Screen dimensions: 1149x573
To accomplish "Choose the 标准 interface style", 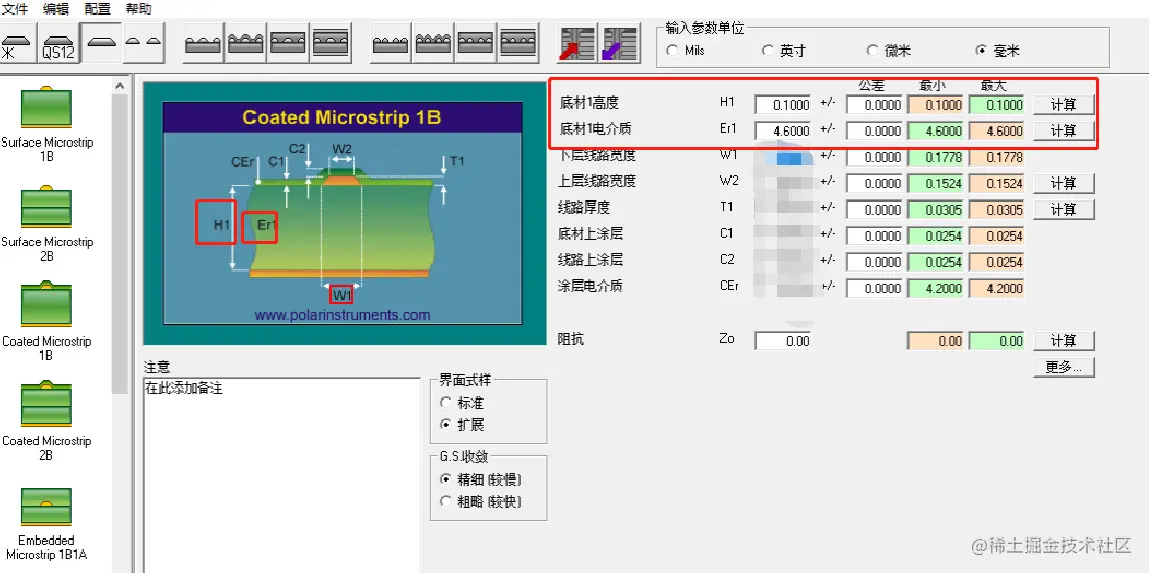I will (462, 403).
